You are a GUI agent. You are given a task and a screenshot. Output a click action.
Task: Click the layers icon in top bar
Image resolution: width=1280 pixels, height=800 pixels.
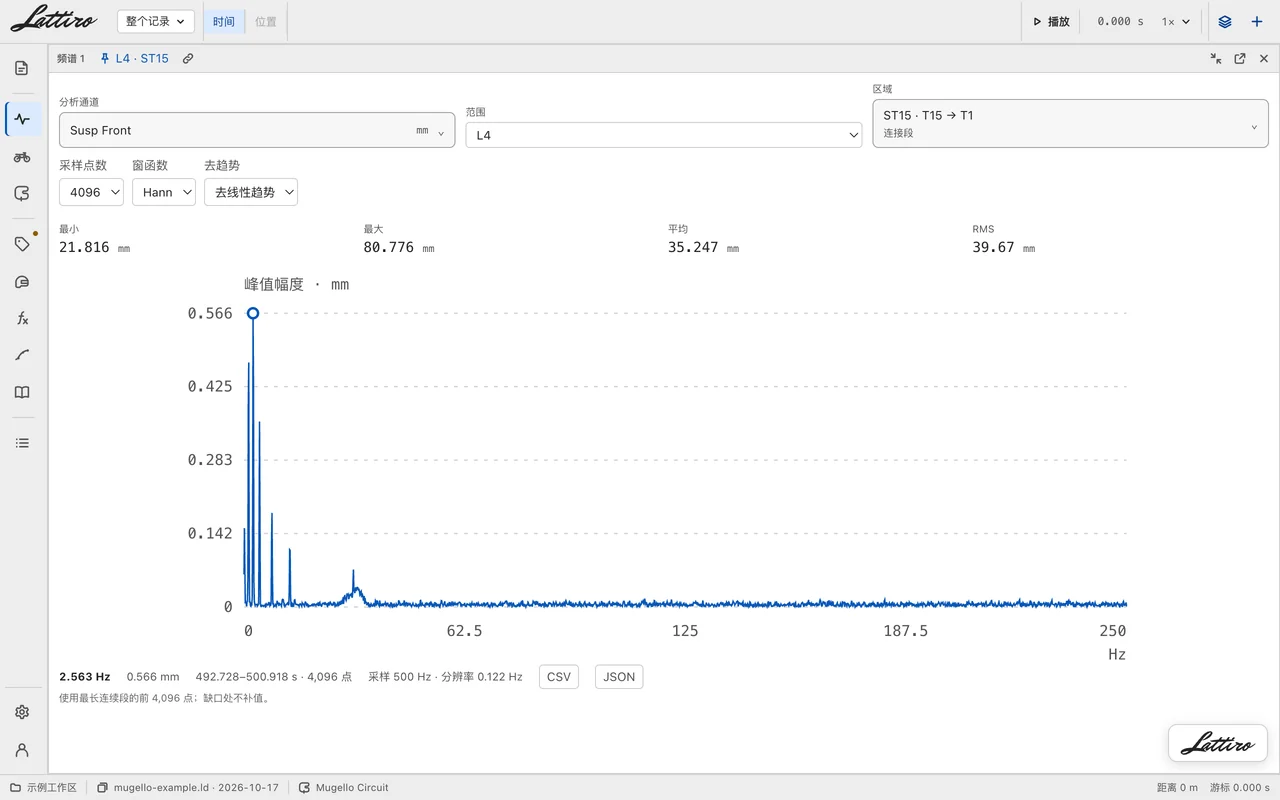click(x=1225, y=21)
